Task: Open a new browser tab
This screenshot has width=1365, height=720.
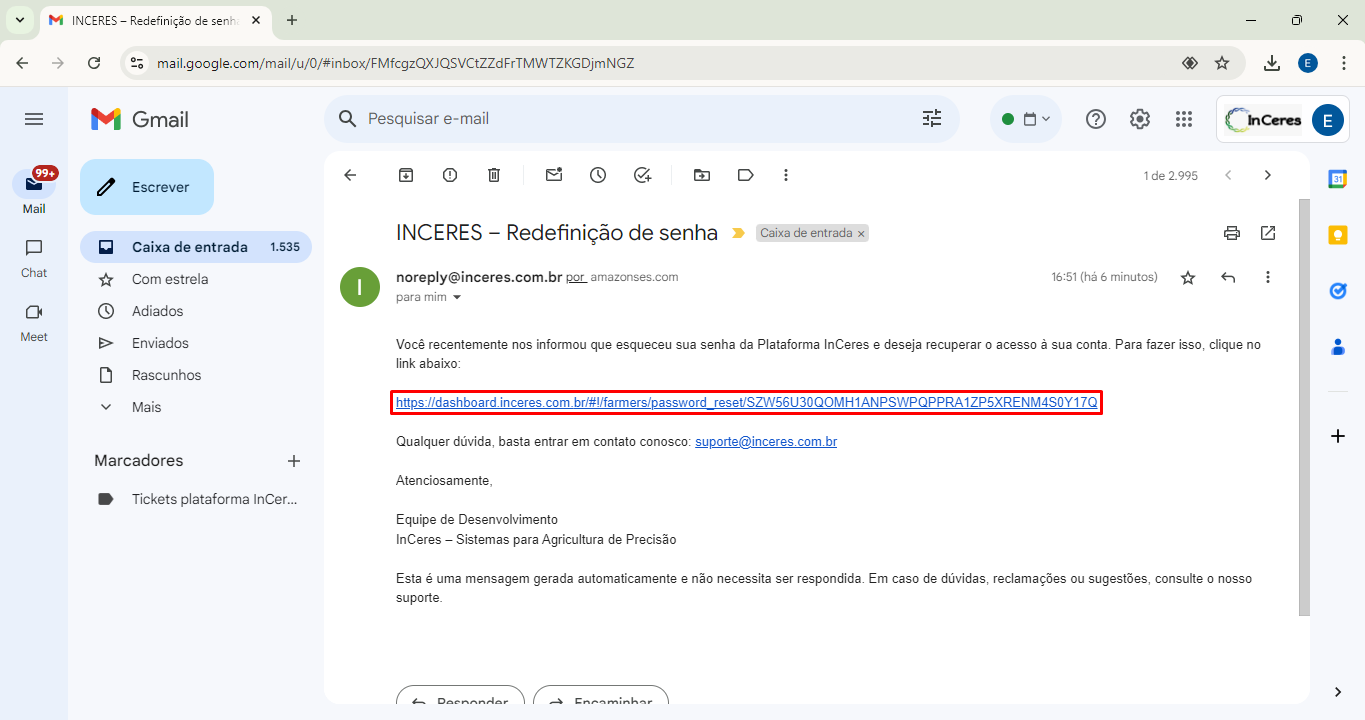Action: tap(292, 20)
